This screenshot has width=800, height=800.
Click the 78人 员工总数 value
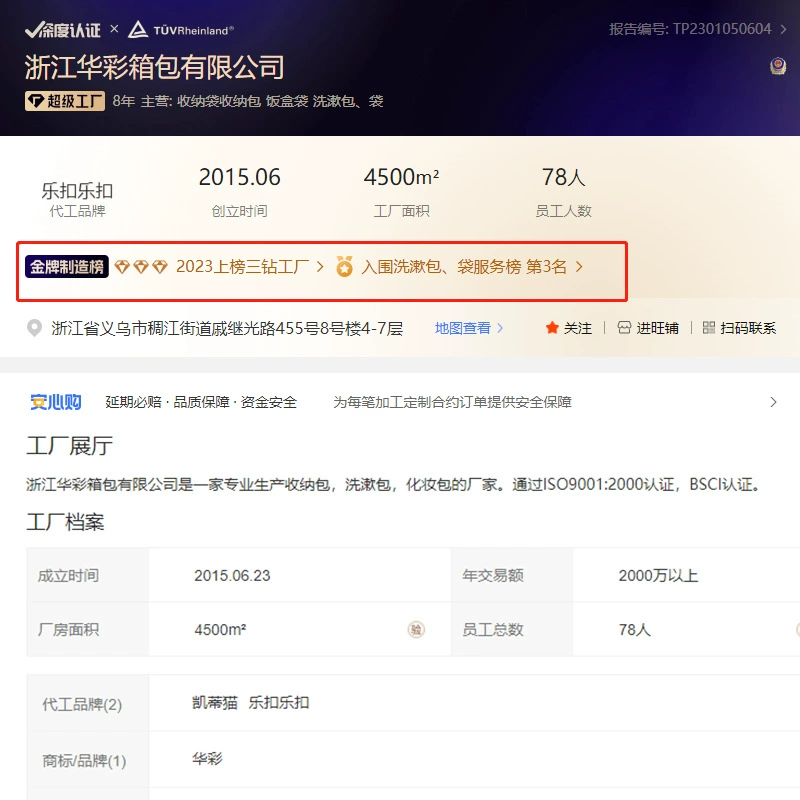[635, 630]
